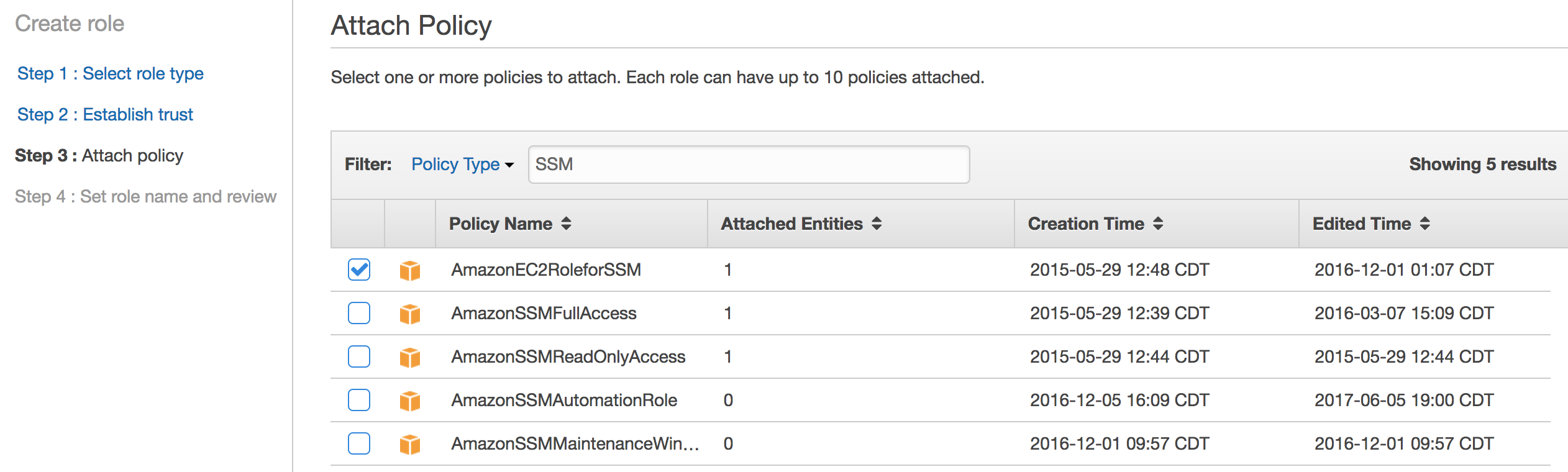Click the AmazonEC2RoleforSSM policy box icon
The height and width of the screenshot is (472, 1568).
pos(410,270)
